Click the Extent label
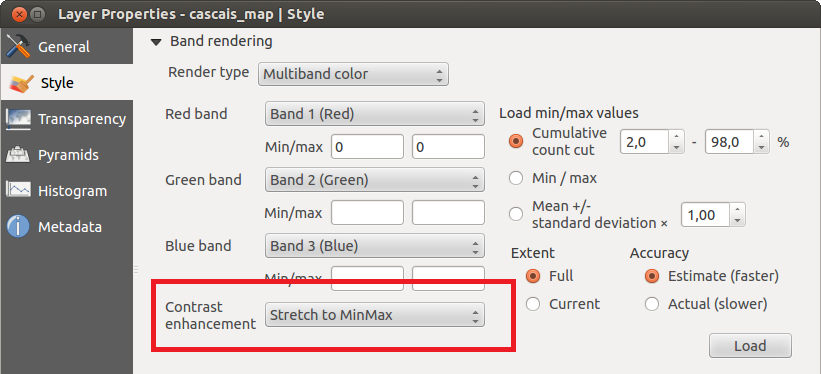The height and width of the screenshot is (374, 821). pyautogui.click(x=532, y=253)
